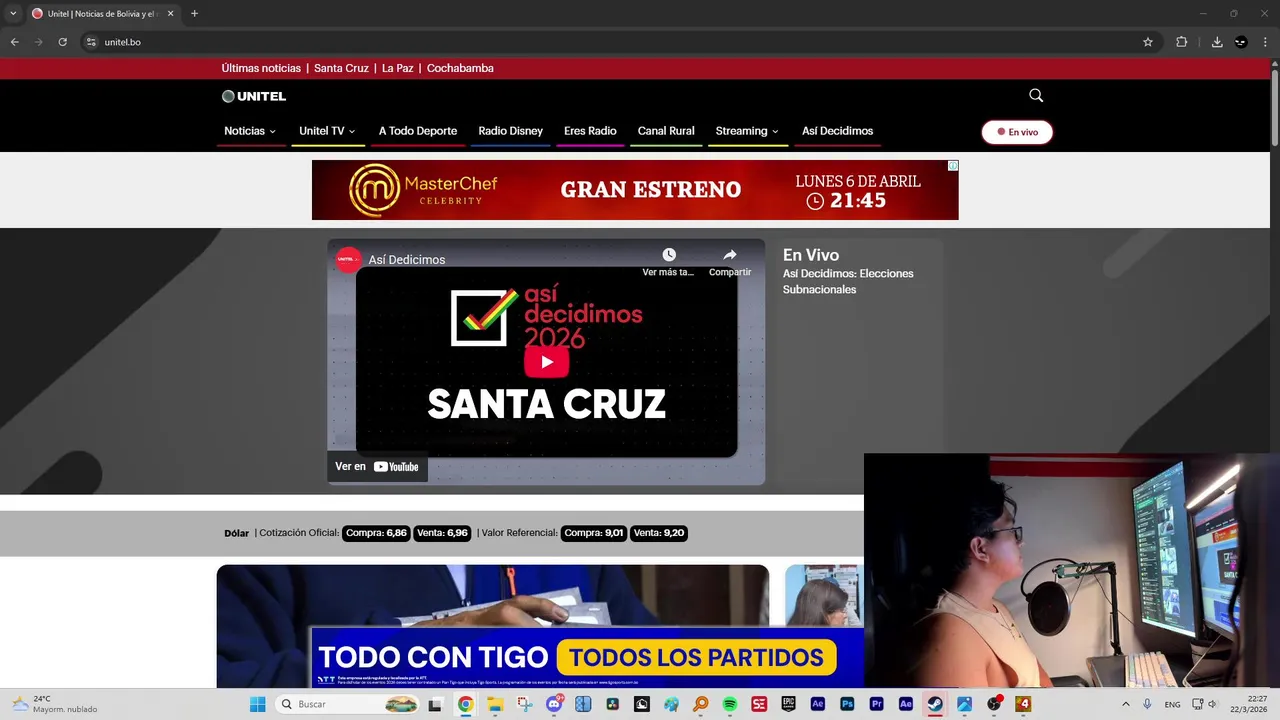
Task: Click the microphone tray icon
Action: [1147, 704]
